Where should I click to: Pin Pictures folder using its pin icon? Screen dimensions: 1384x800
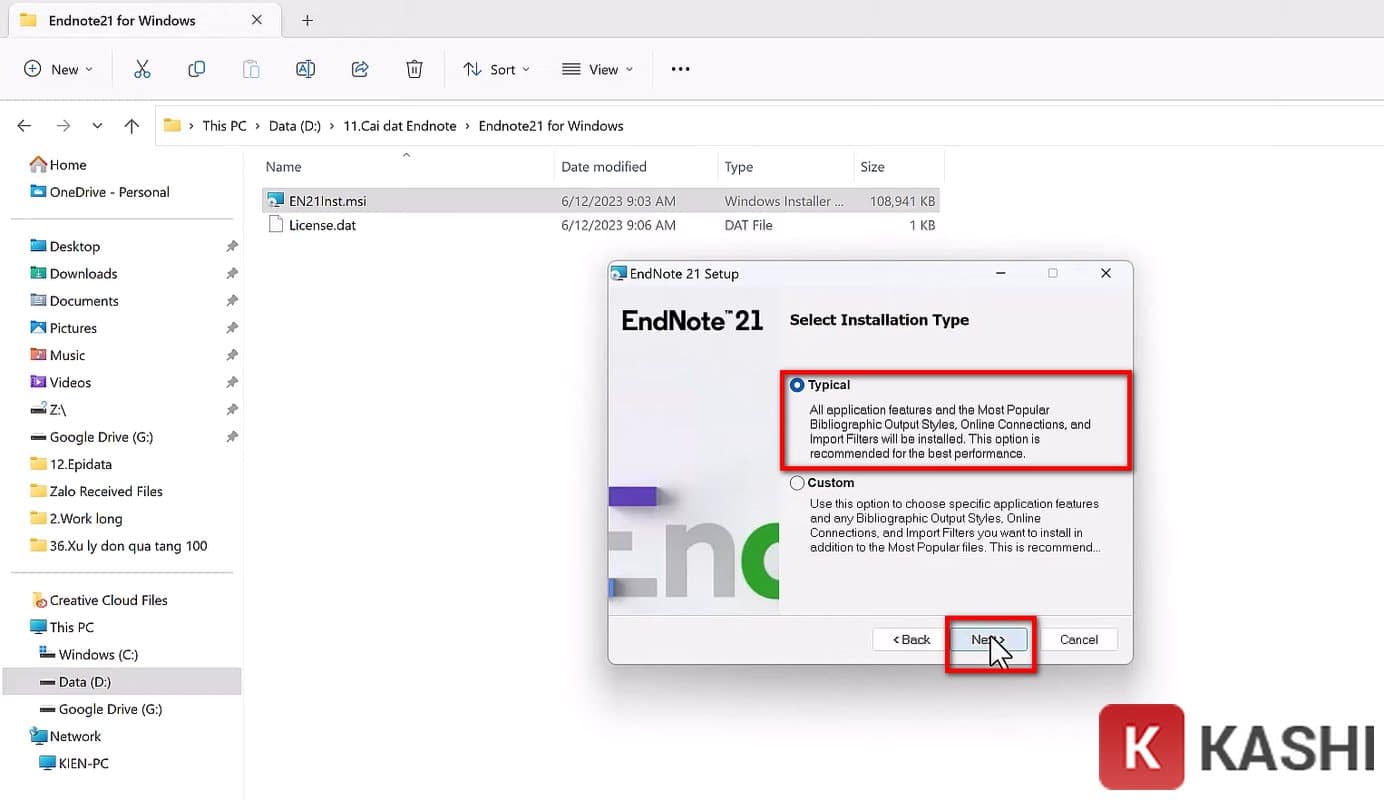tap(231, 327)
